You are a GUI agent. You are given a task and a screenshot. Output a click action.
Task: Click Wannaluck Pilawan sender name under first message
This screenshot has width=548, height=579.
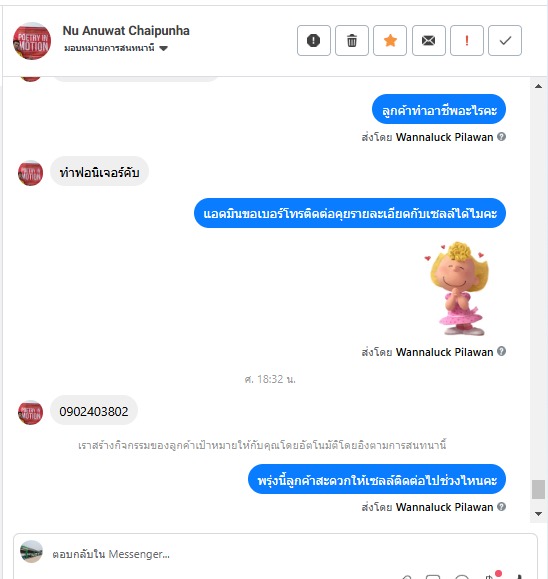[444, 137]
